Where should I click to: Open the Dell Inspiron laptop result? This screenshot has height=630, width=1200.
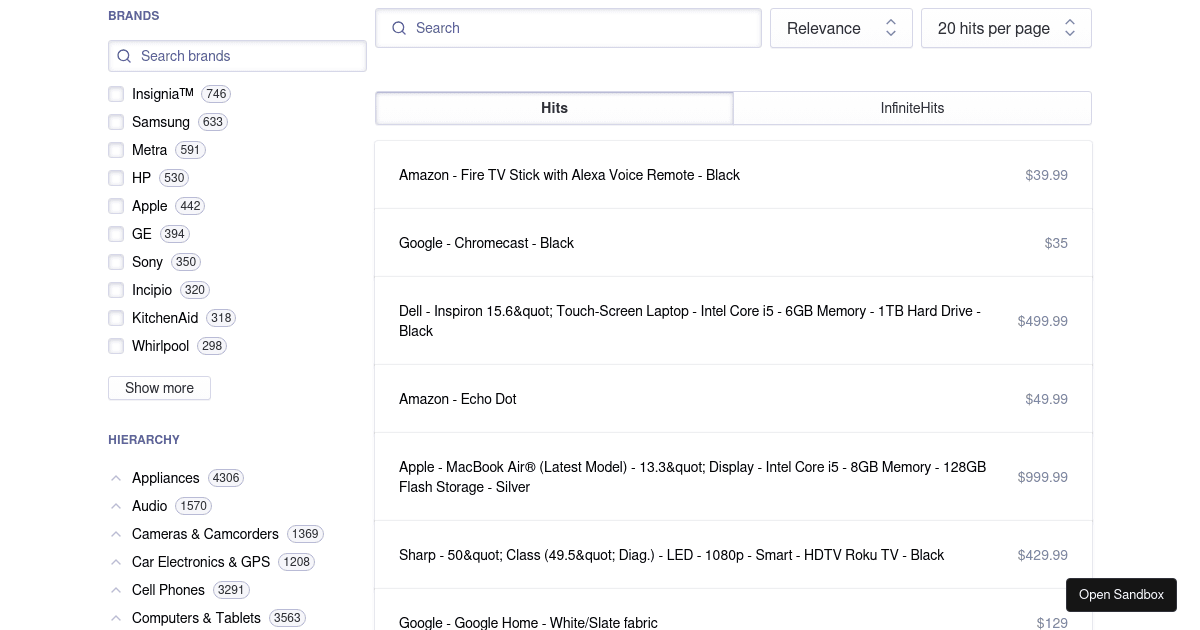click(733, 321)
